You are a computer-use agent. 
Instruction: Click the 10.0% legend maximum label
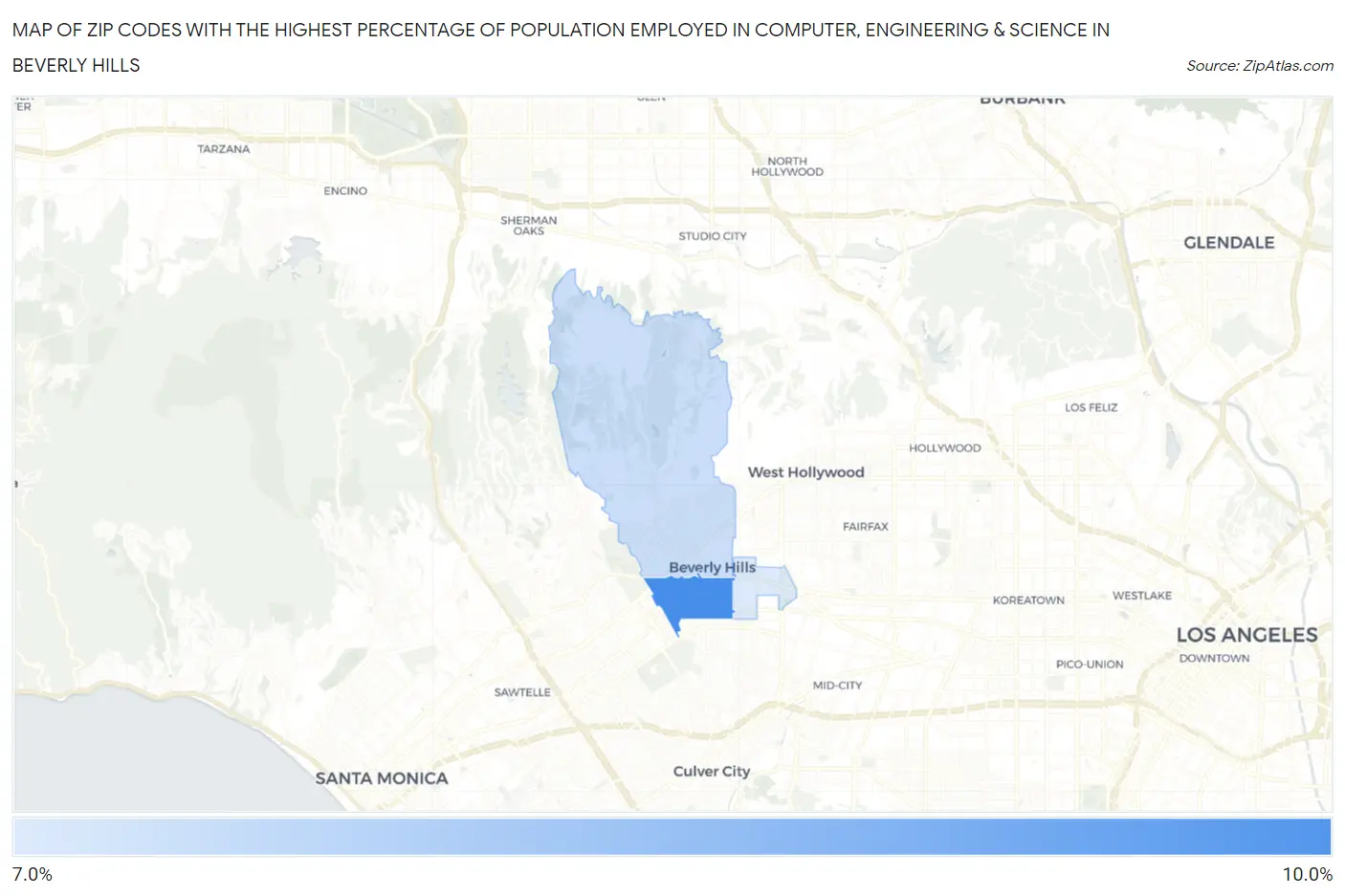point(1307,874)
